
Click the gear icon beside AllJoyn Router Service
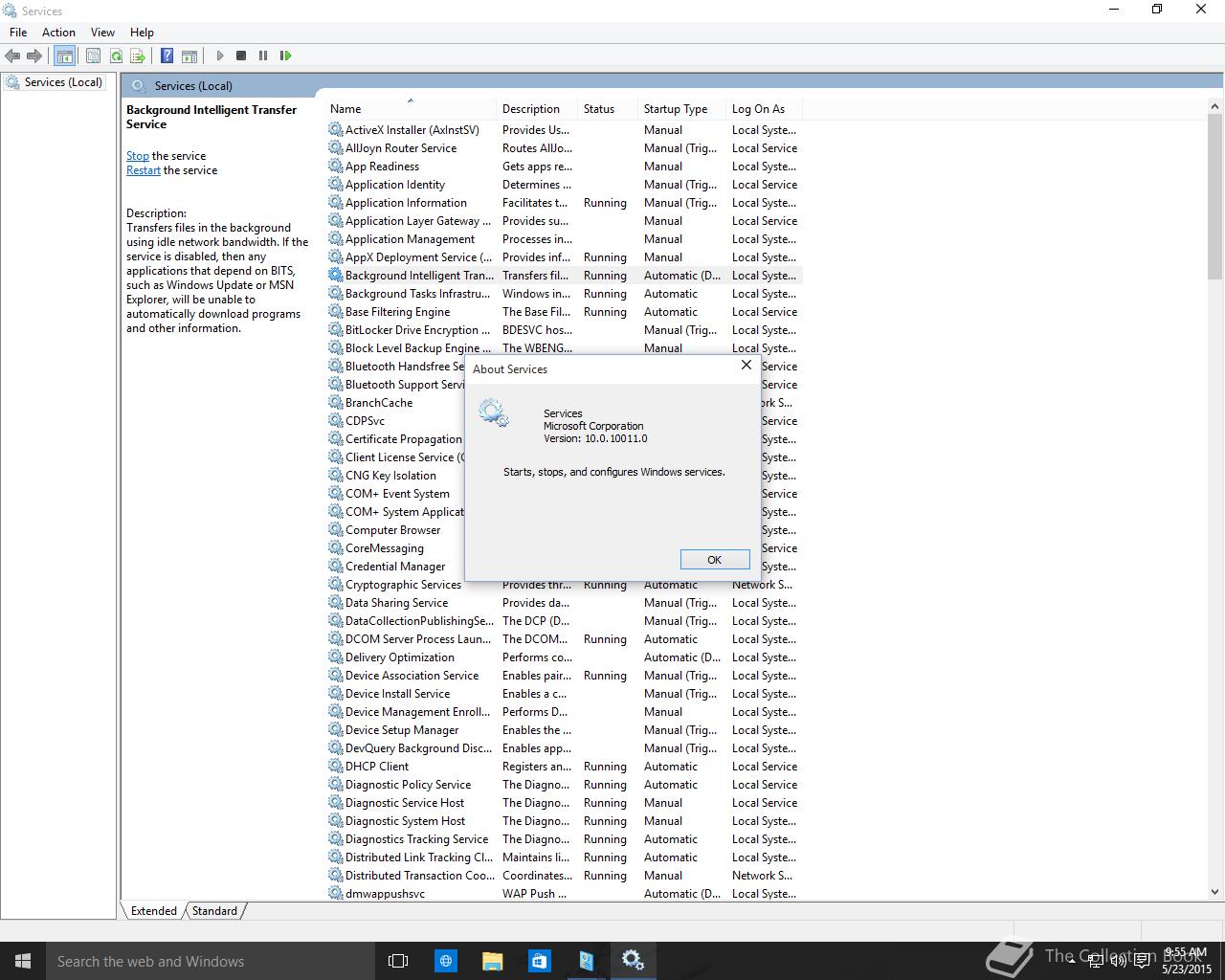[x=335, y=147]
